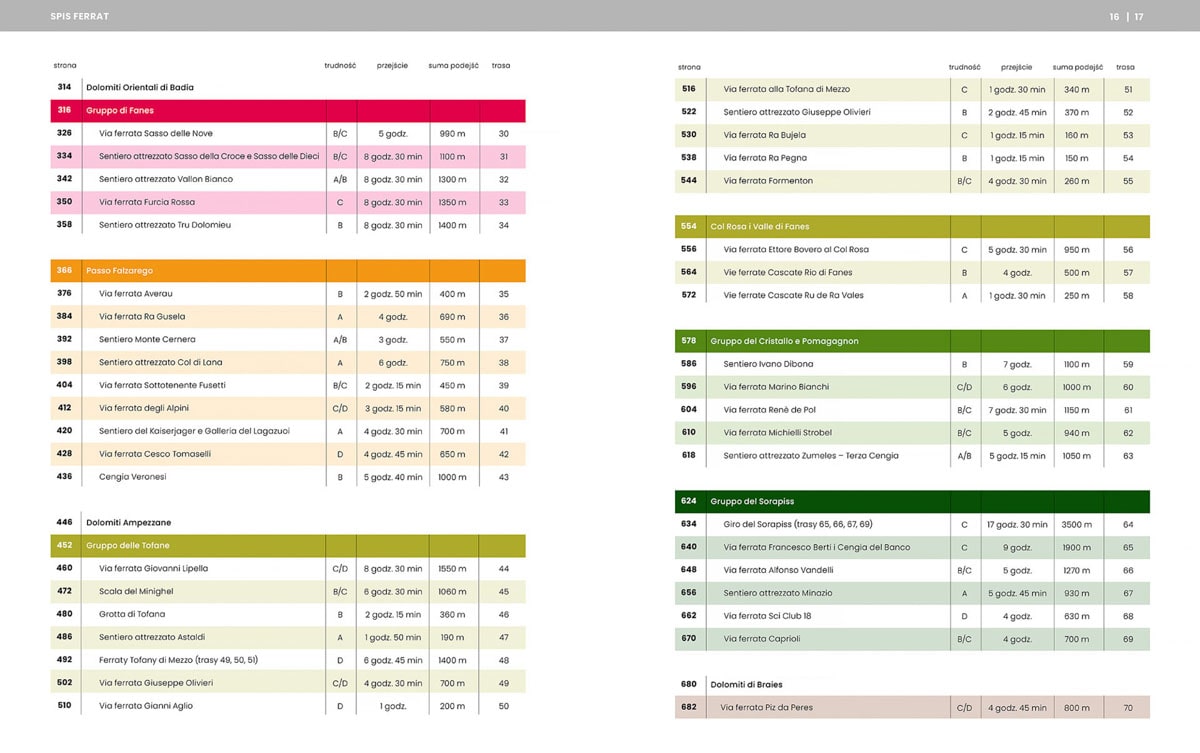Image resolution: width=1200 pixels, height=753 pixels.
Task: Click Via ferrata Piz da Peres row
Action: [x=766, y=707]
